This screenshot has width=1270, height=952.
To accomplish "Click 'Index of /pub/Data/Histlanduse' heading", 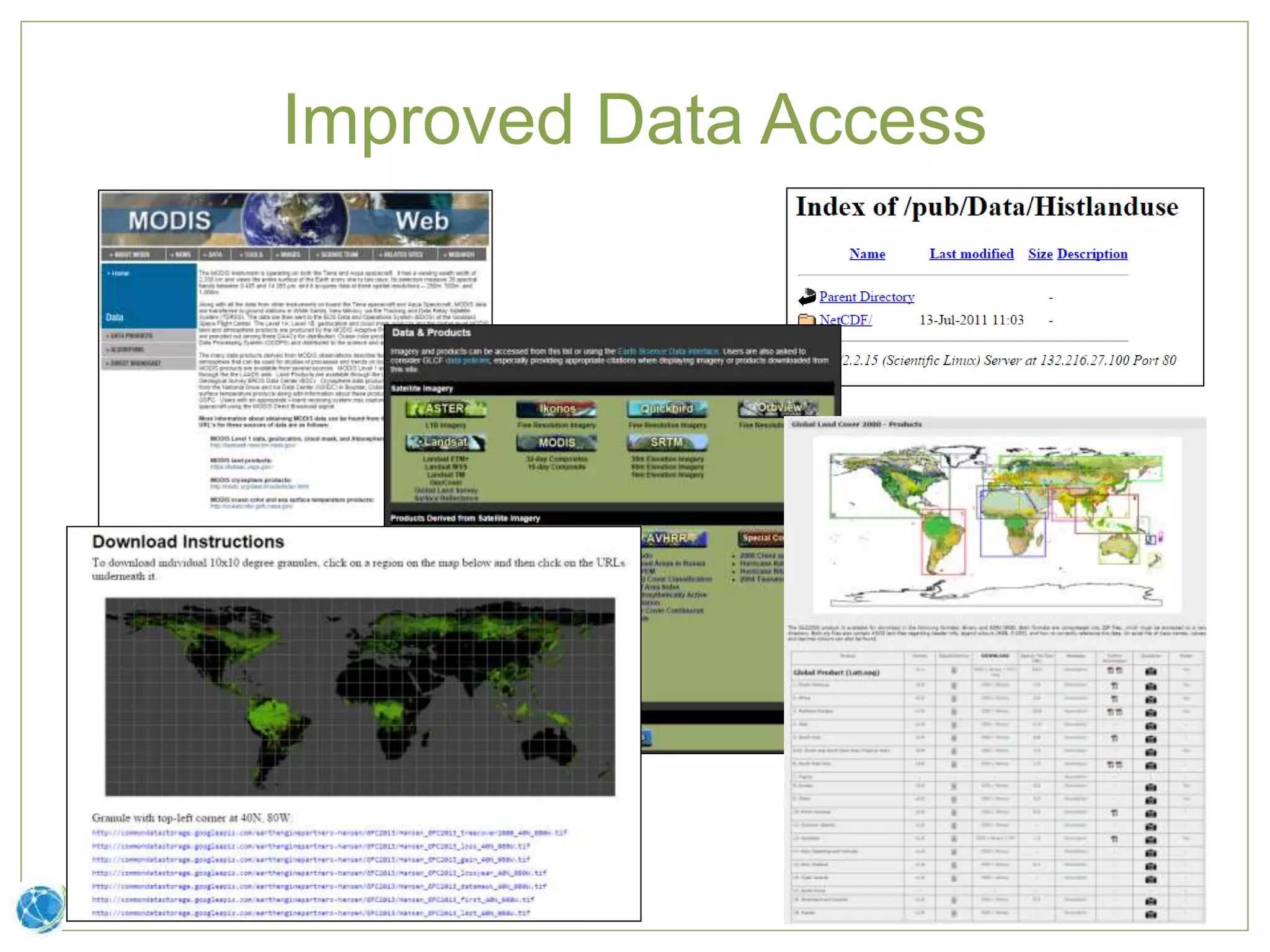I will tap(987, 208).
